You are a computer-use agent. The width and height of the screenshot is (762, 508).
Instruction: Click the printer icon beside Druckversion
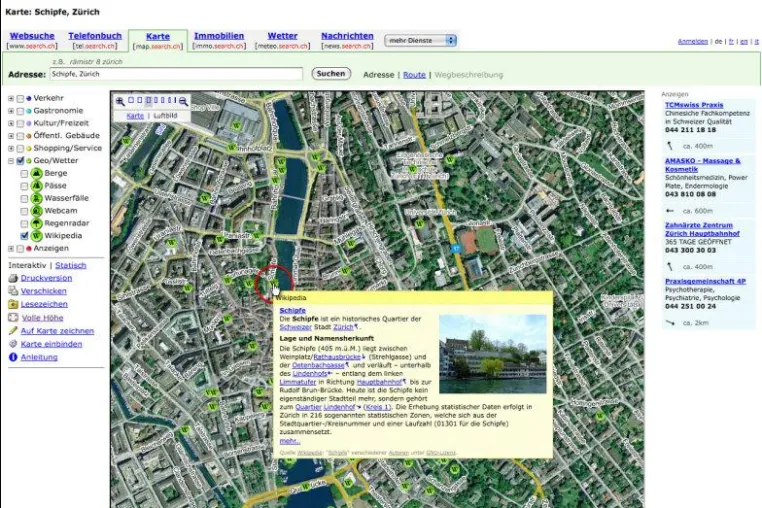click(13, 278)
